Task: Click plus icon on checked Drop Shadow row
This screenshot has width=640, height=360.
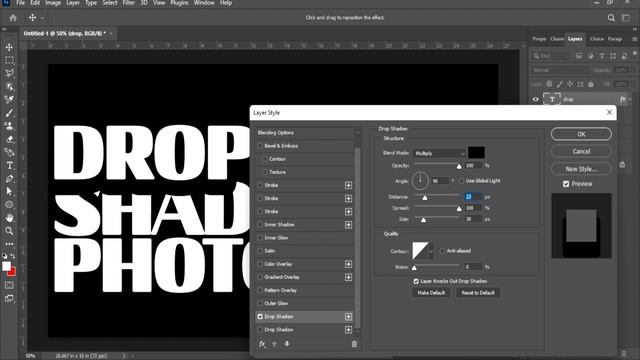Action: click(348, 317)
